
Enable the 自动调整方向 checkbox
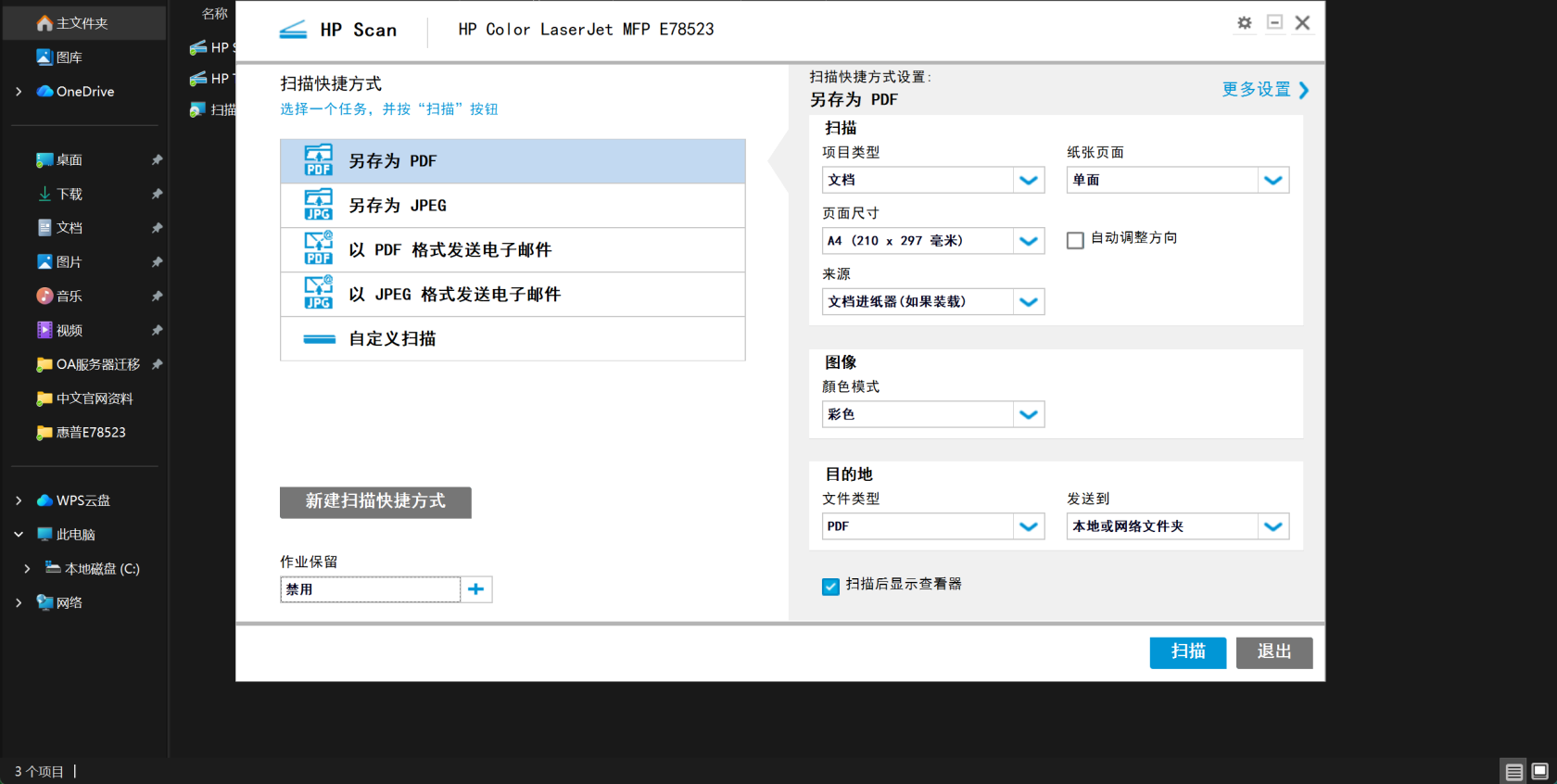[x=1075, y=240]
